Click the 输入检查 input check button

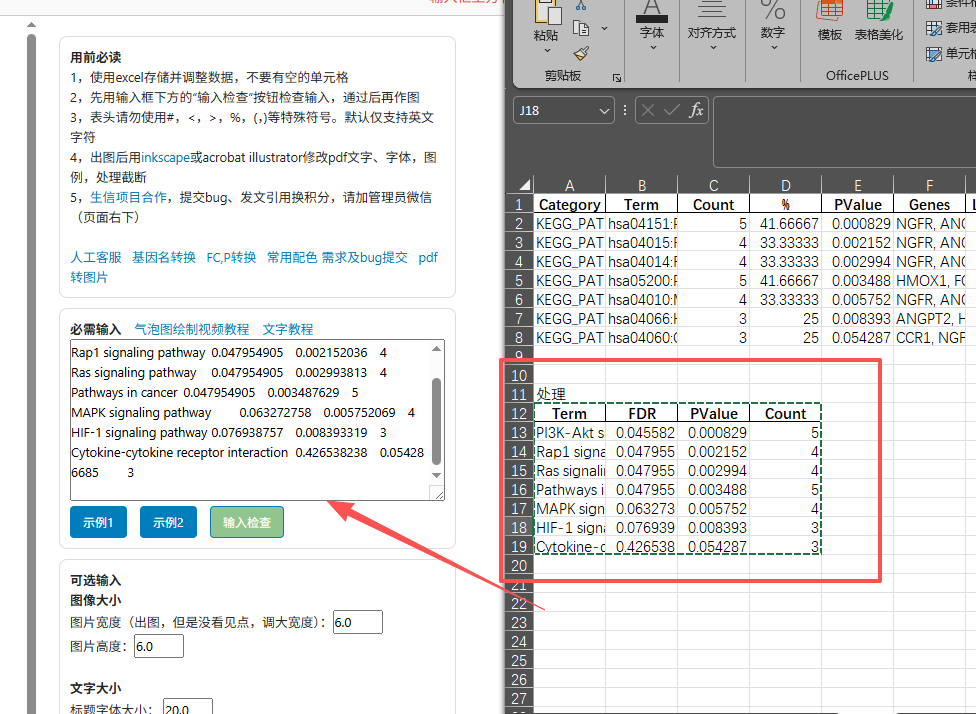point(247,522)
